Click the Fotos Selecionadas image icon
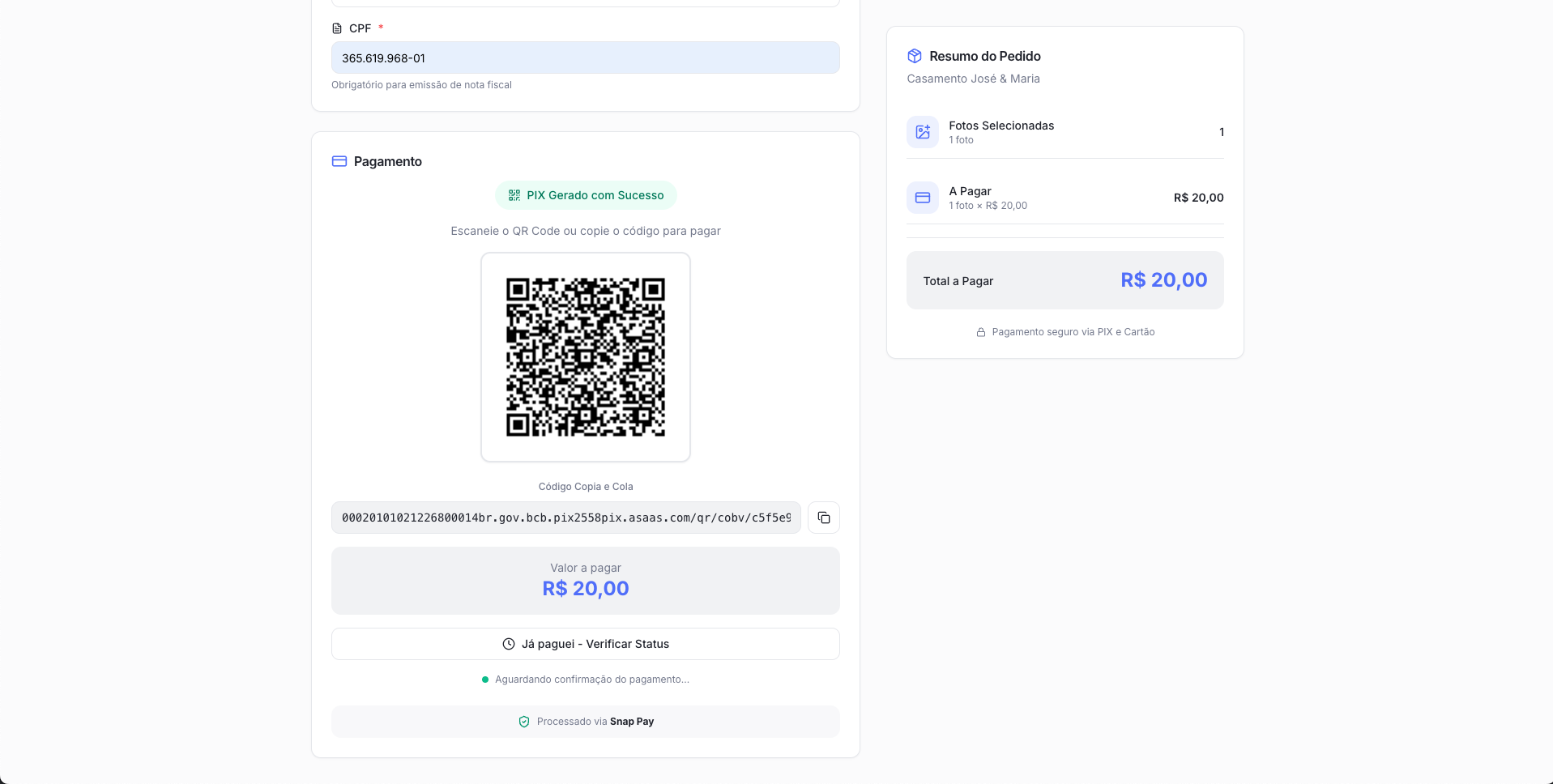 point(923,132)
